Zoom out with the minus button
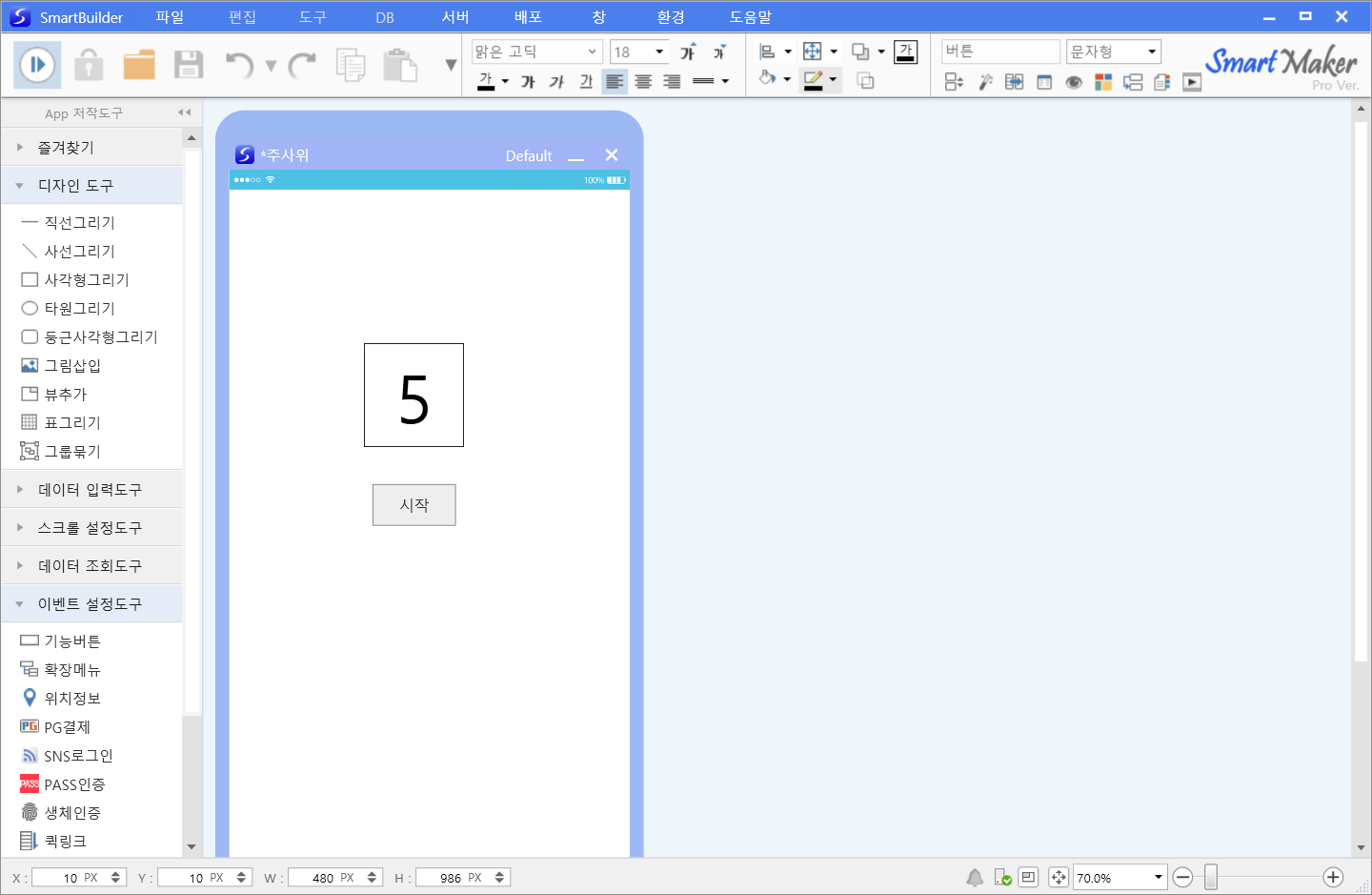The image size is (1372, 895). click(1182, 878)
